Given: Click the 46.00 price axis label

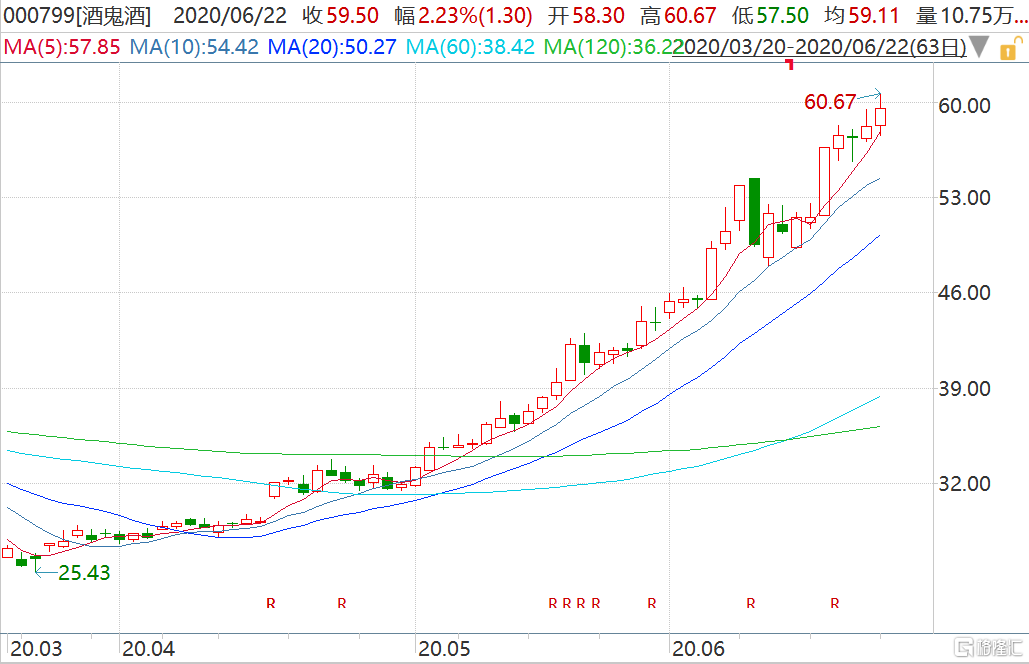Looking at the screenshot, I should [964, 293].
